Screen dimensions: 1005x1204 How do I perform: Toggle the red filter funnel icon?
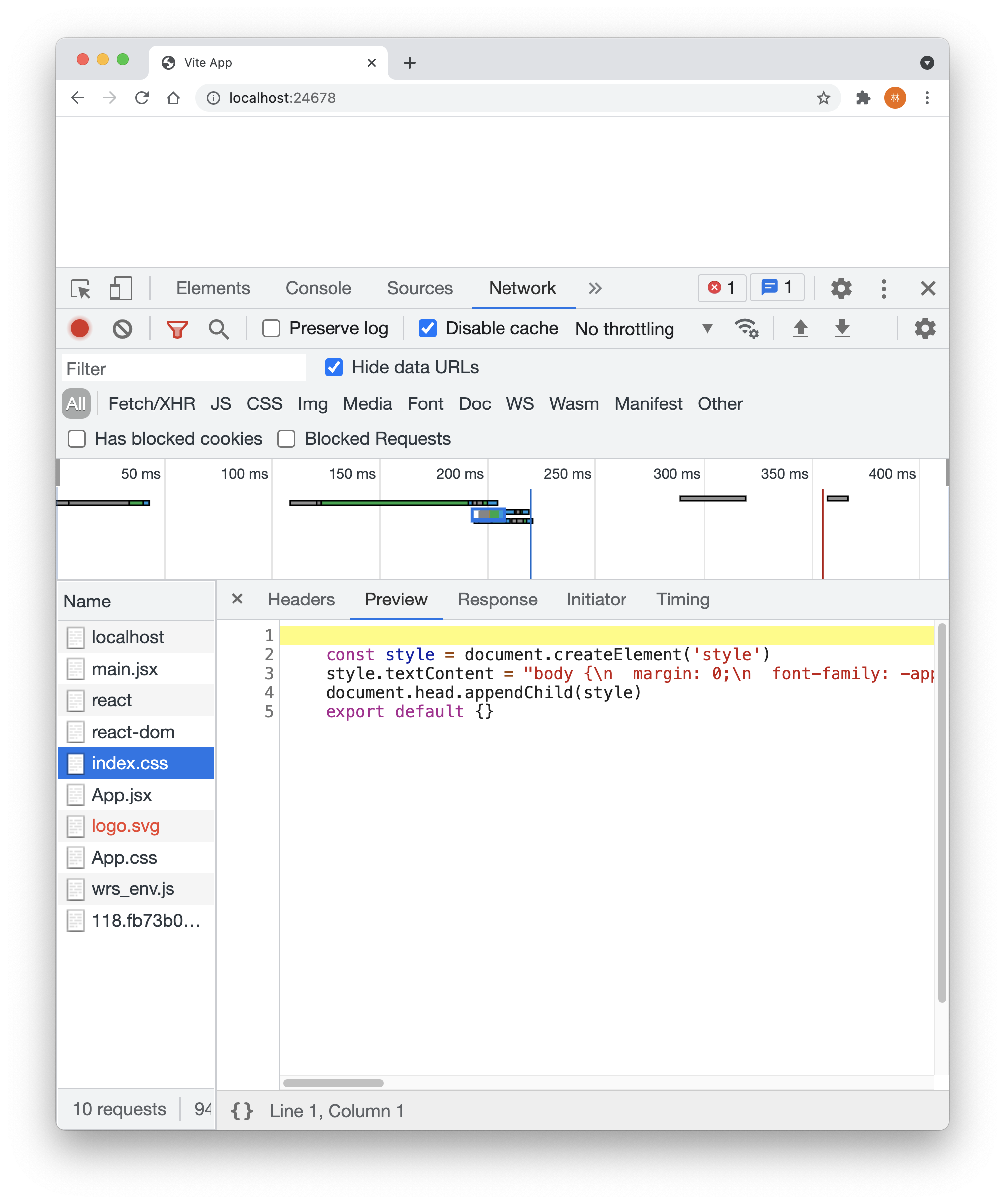[x=177, y=329]
